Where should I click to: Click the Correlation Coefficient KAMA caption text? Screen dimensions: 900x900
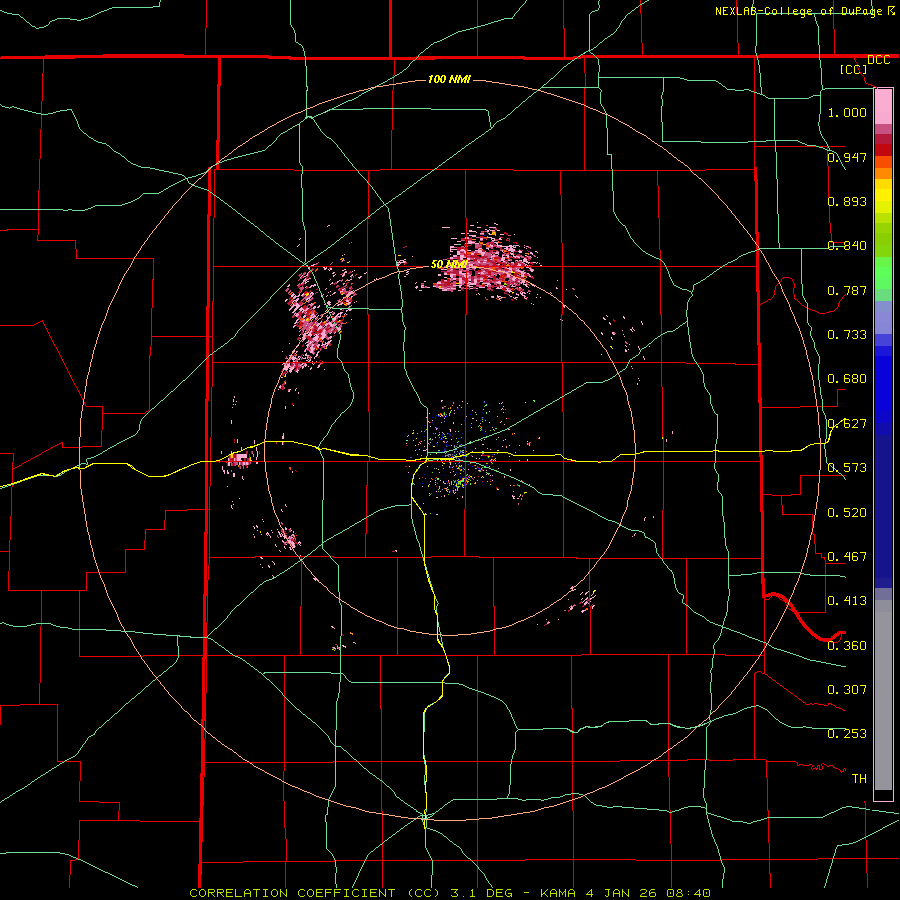point(450,893)
